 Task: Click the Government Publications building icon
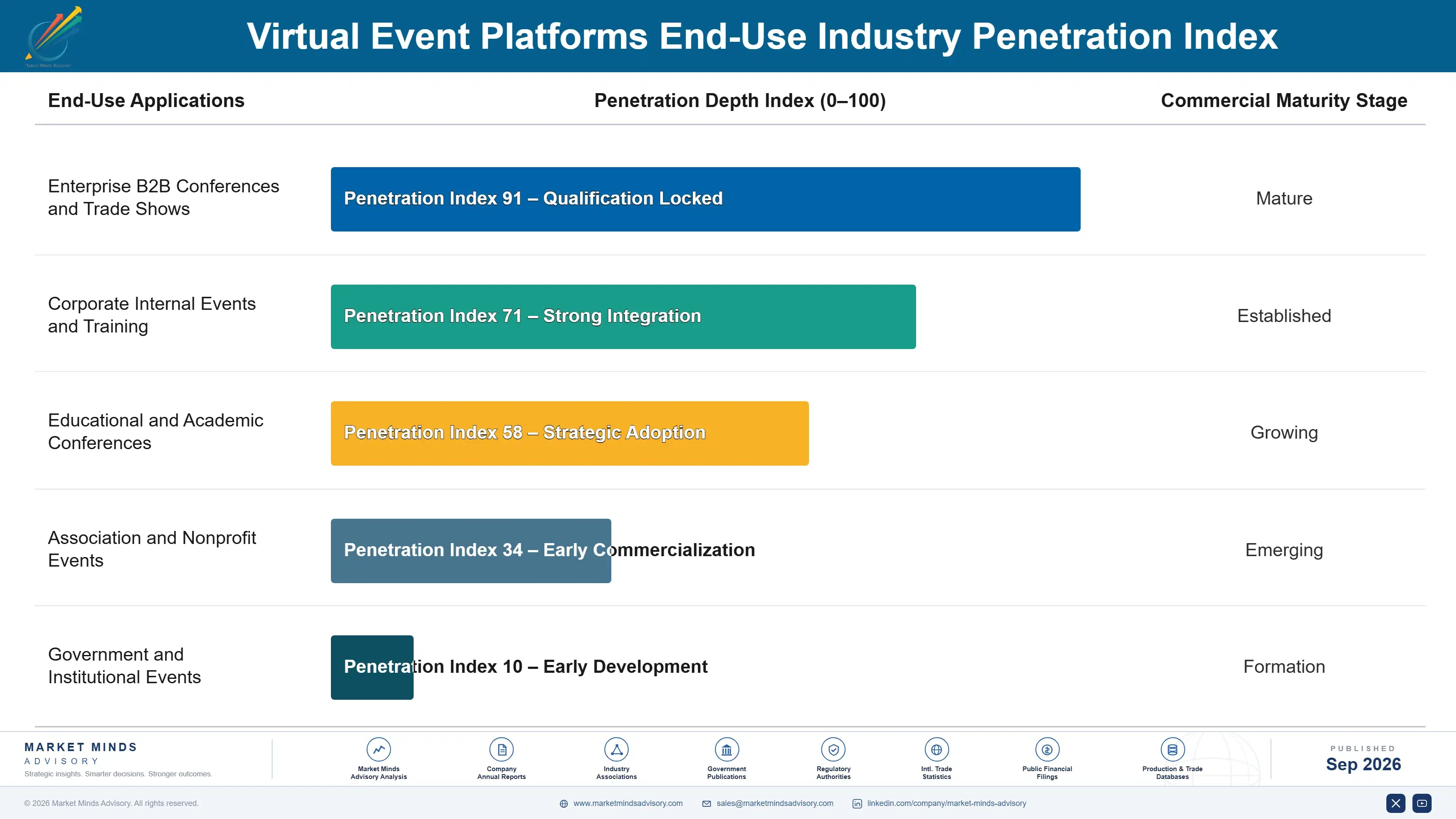[726, 749]
